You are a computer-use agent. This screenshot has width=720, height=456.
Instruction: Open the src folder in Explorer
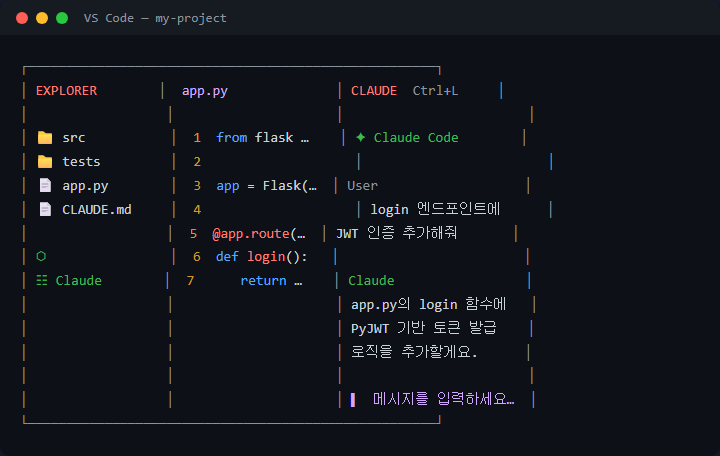click(x=73, y=137)
